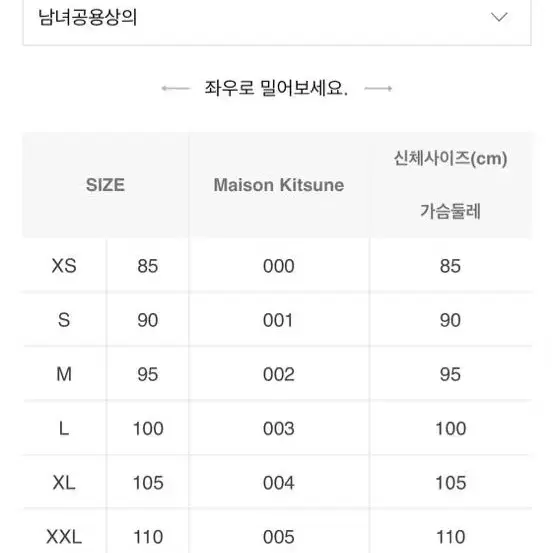Select the L size row label

click(64, 429)
